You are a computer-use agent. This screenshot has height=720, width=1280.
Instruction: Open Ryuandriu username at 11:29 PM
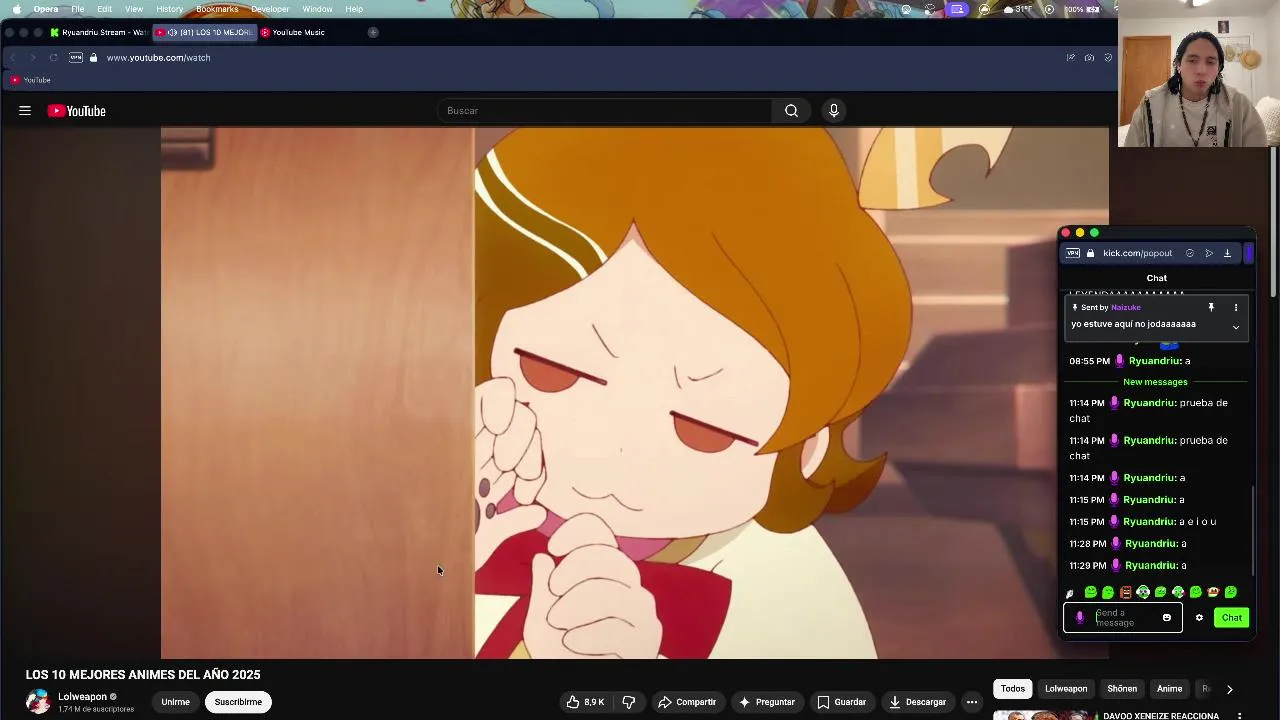(1151, 566)
